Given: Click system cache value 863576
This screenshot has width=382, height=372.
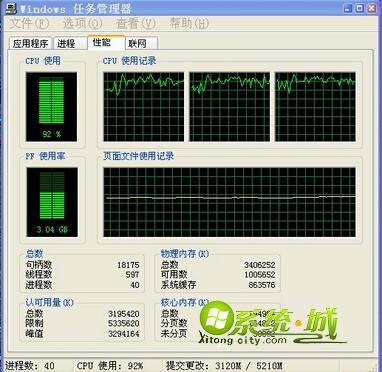Looking at the screenshot, I should [x=262, y=285].
